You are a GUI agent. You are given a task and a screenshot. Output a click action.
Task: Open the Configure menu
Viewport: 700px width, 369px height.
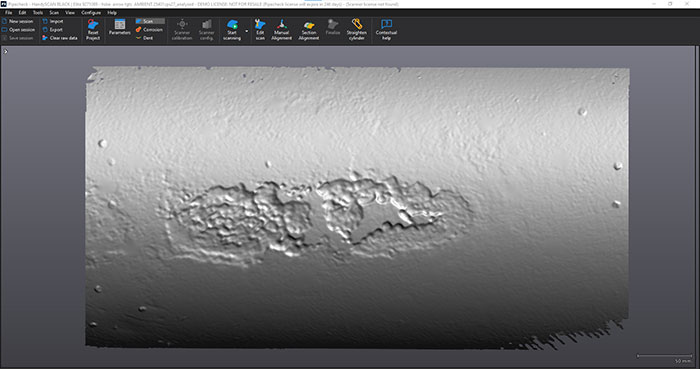tap(91, 12)
